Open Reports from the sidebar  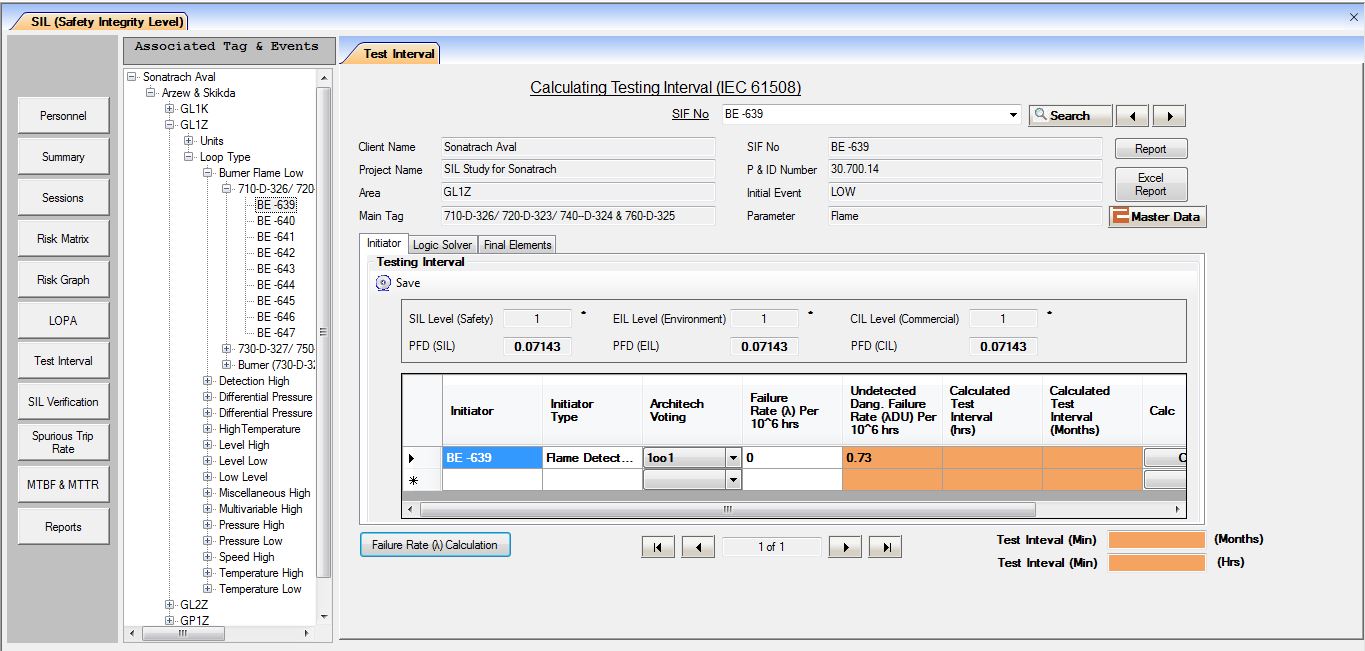(63, 527)
